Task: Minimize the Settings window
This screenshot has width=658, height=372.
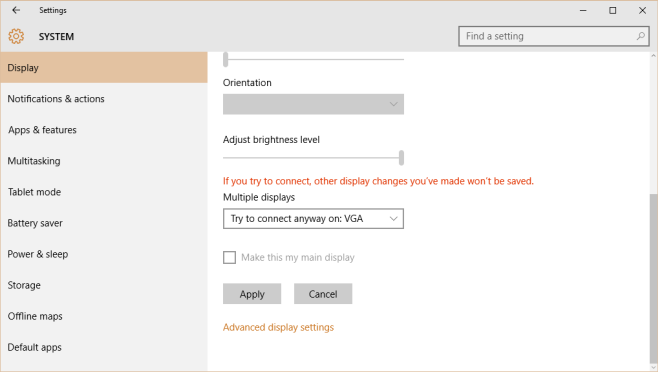Action: pos(583,10)
